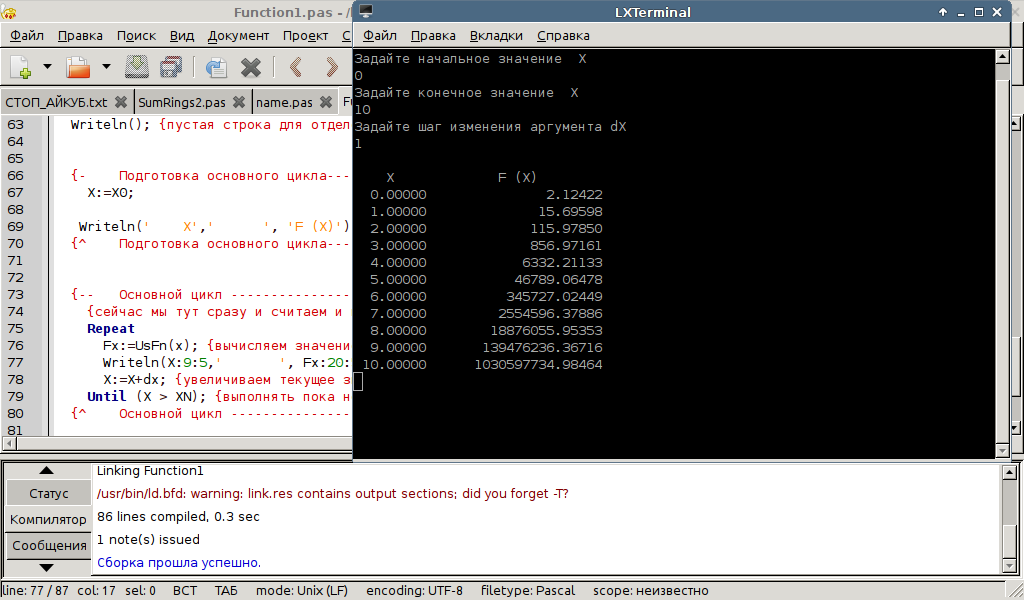Screen dimensions: 1024x600
Task: Select the Статус message tab
Action: 48,494
